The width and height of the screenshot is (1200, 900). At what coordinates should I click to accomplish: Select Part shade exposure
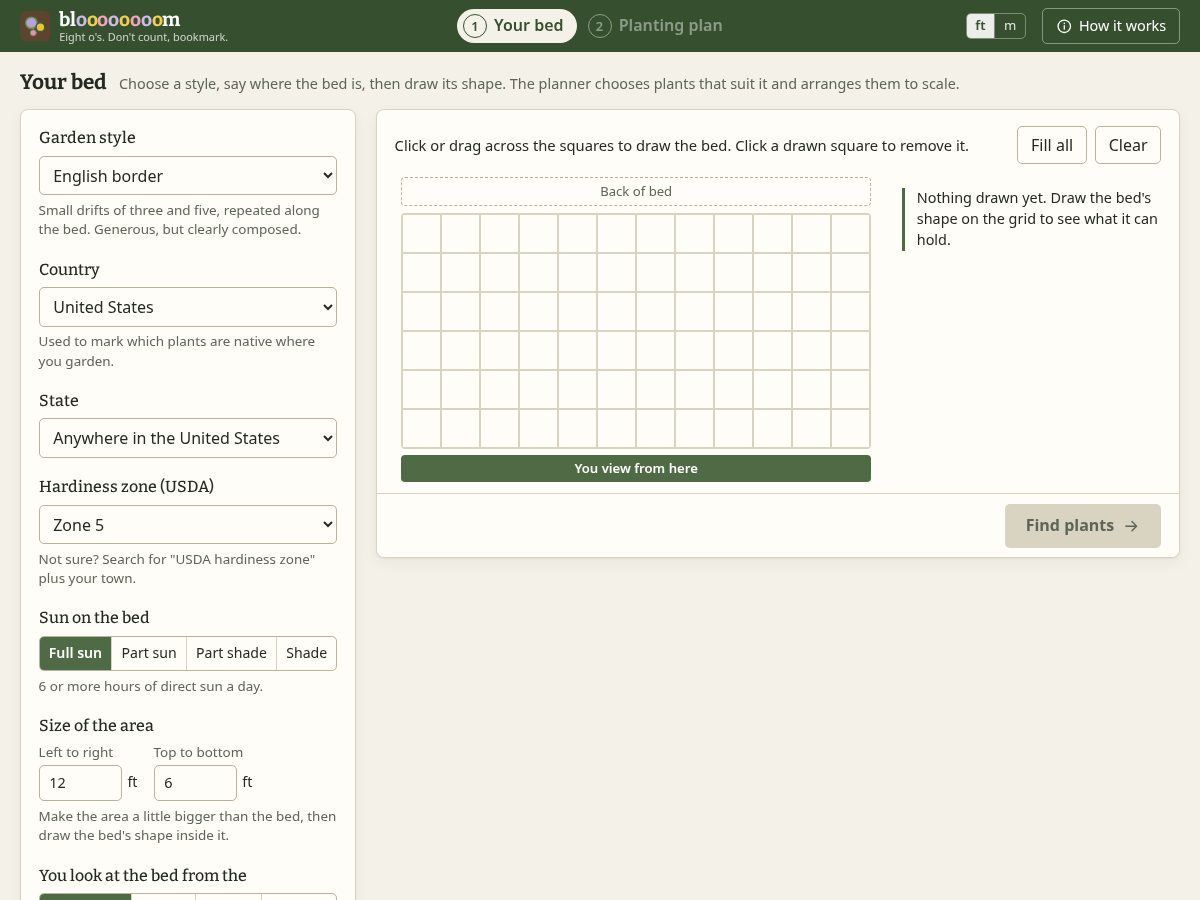231,653
